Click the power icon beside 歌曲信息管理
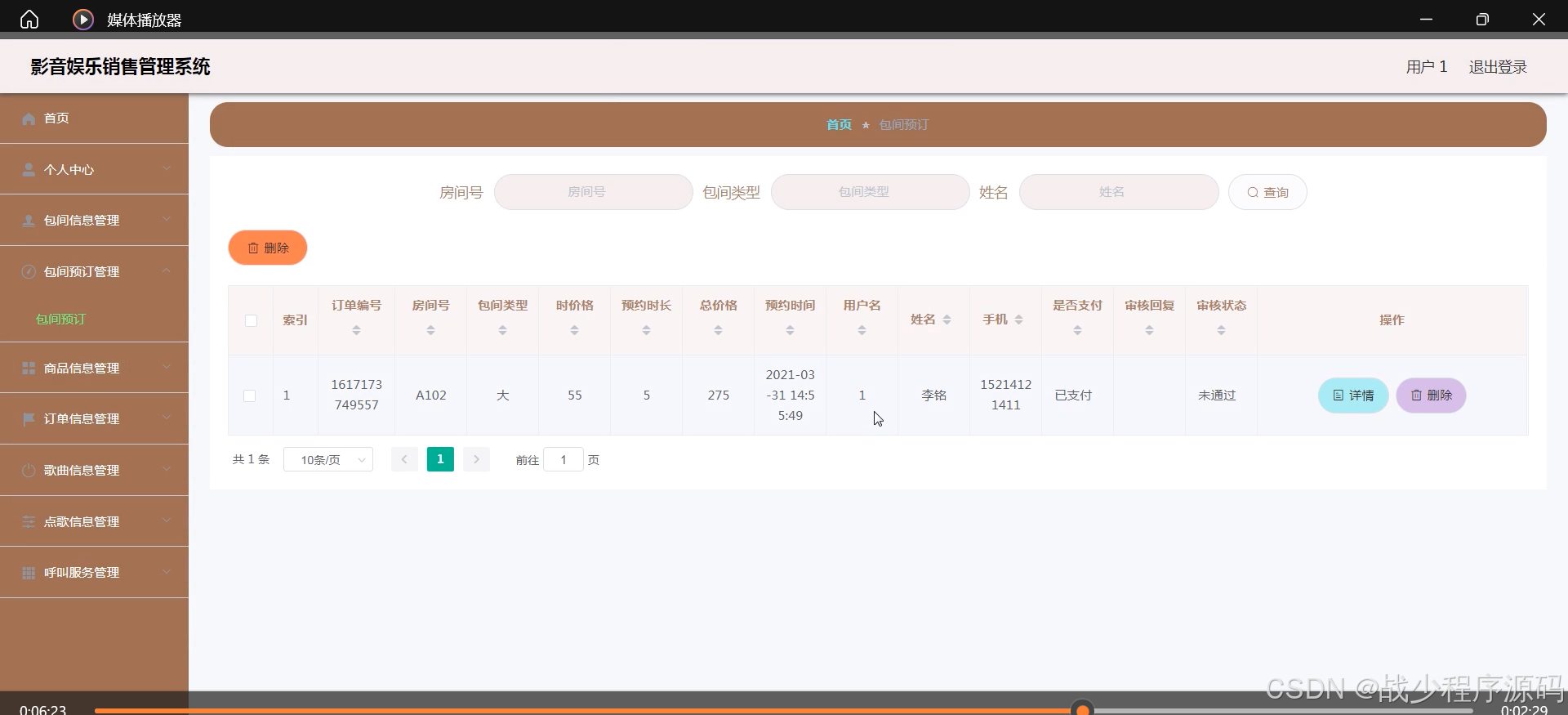Image resolution: width=1568 pixels, height=715 pixels. coord(29,470)
